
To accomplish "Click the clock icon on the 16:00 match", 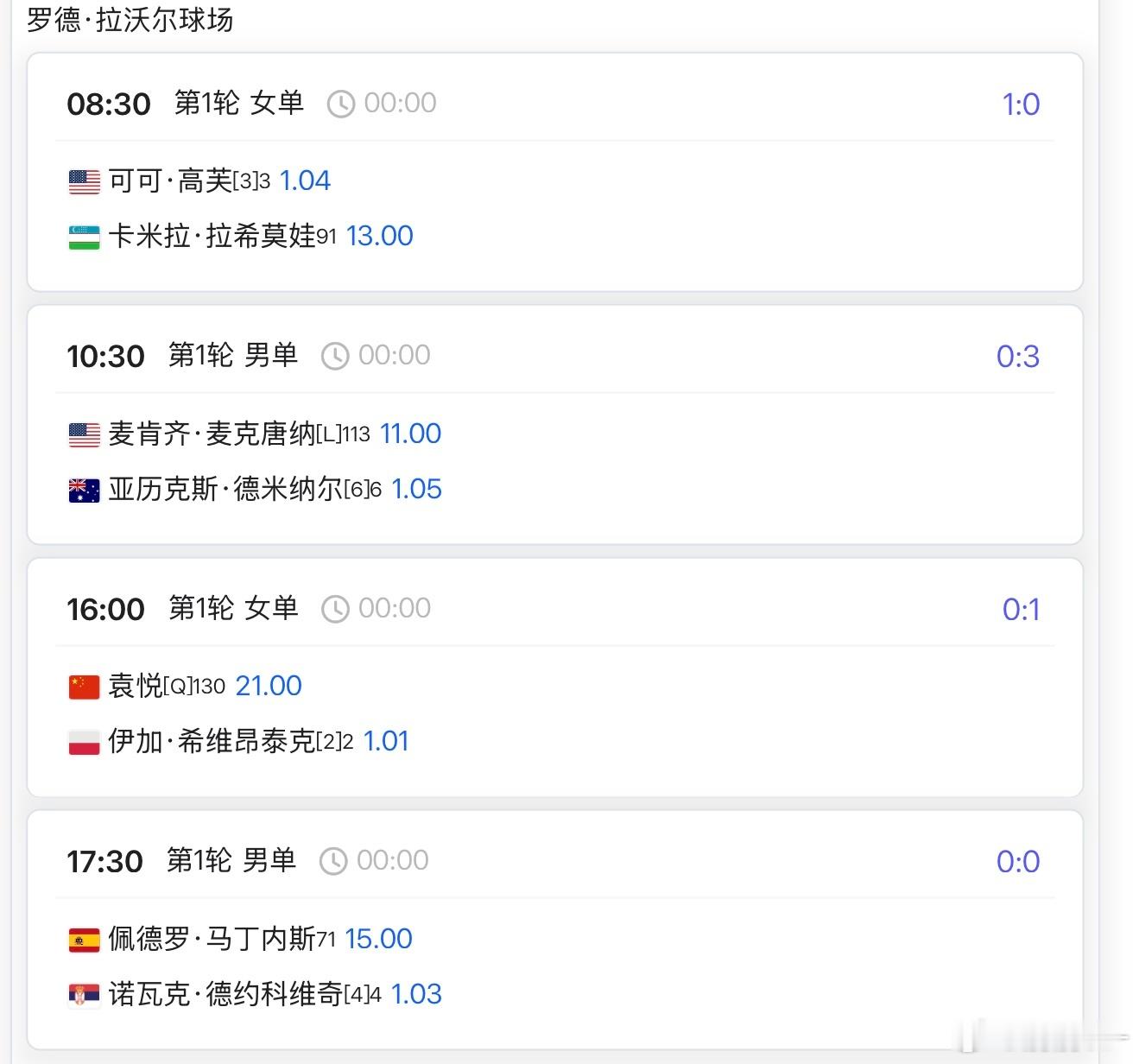I will (335, 608).
